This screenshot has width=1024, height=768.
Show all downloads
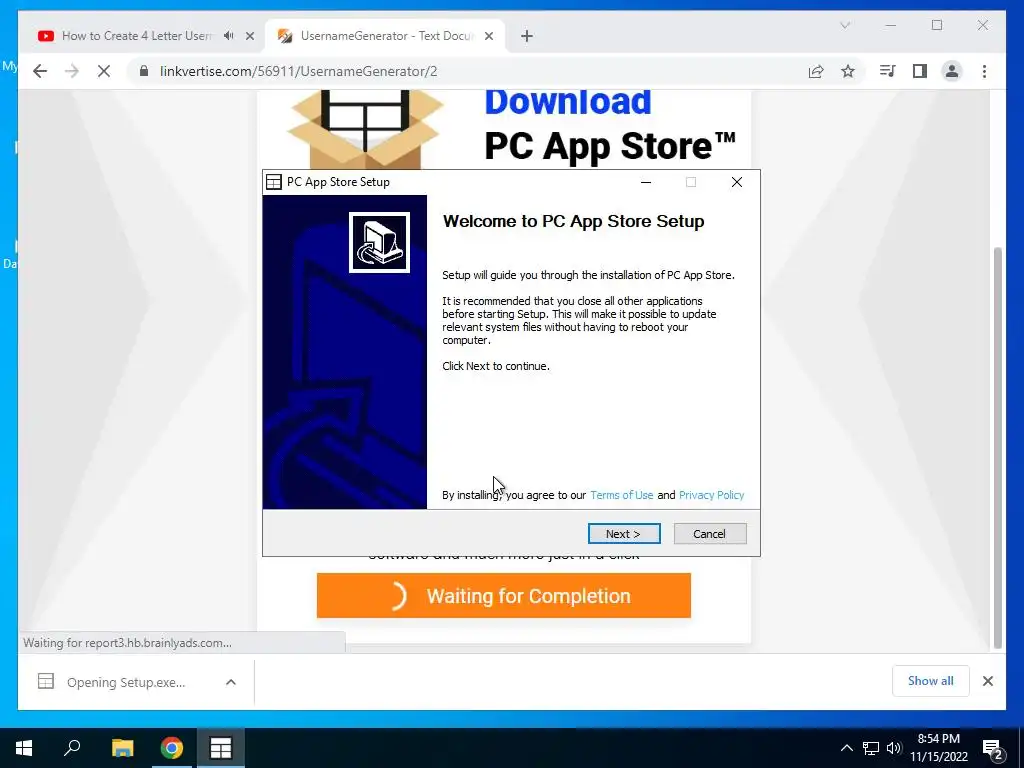(x=931, y=681)
